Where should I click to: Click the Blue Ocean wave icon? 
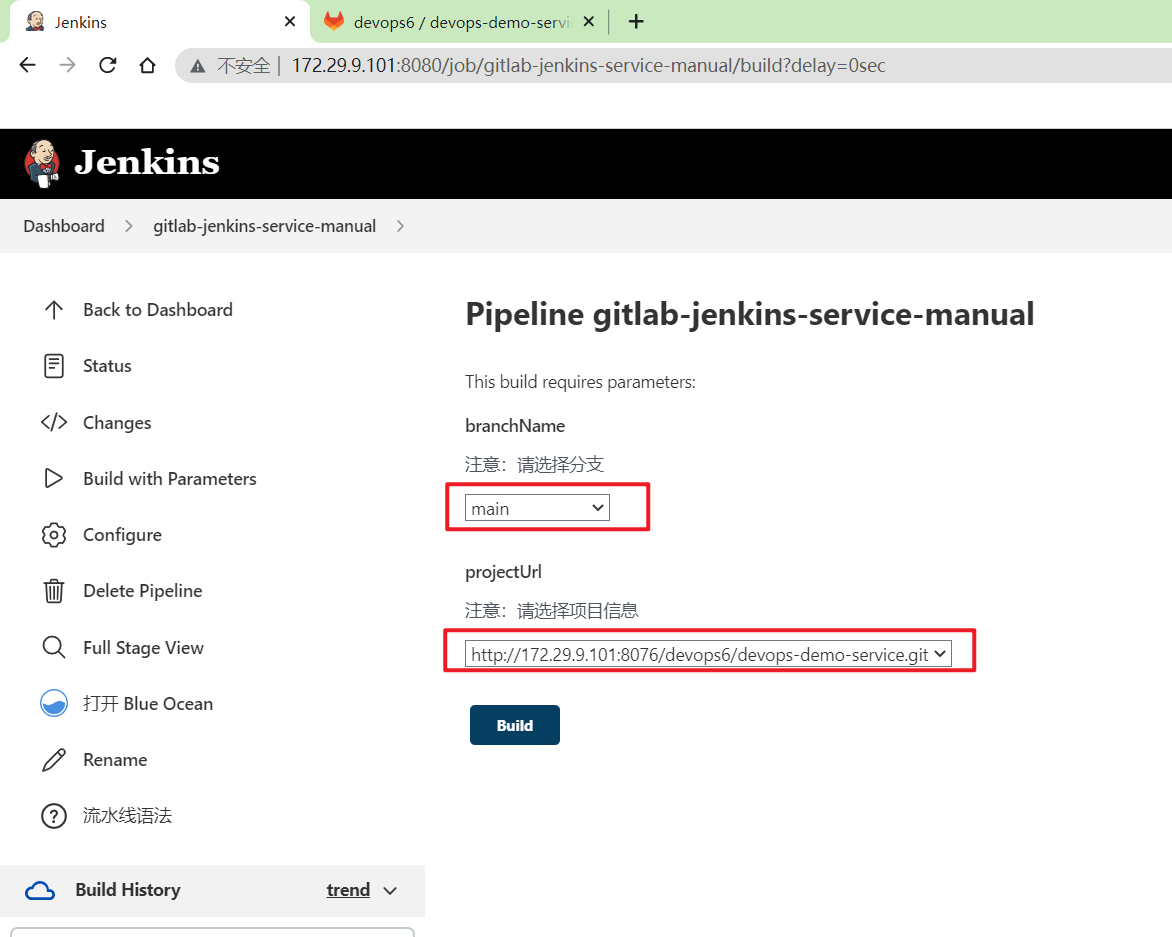tap(54, 703)
